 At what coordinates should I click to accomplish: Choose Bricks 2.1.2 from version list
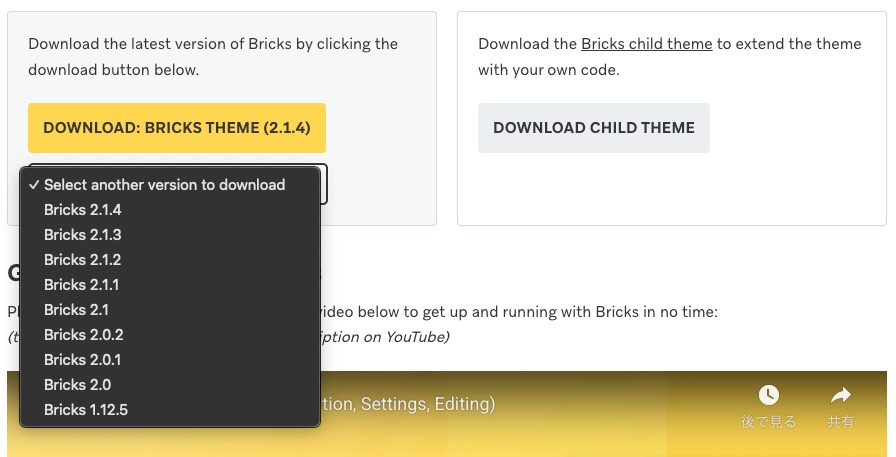pos(170,260)
